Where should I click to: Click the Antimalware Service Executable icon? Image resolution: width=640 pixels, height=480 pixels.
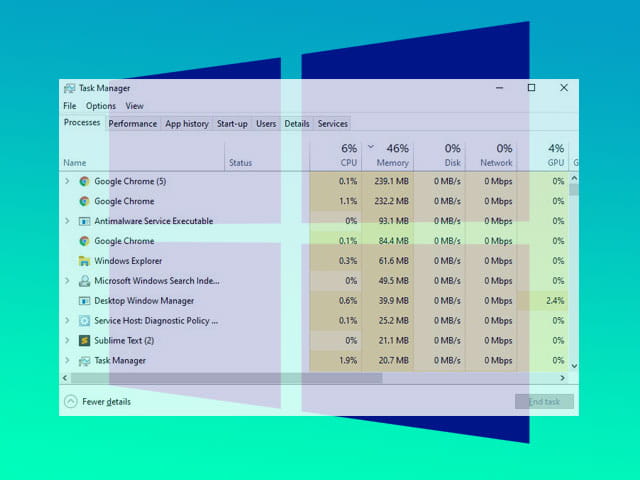[84, 221]
